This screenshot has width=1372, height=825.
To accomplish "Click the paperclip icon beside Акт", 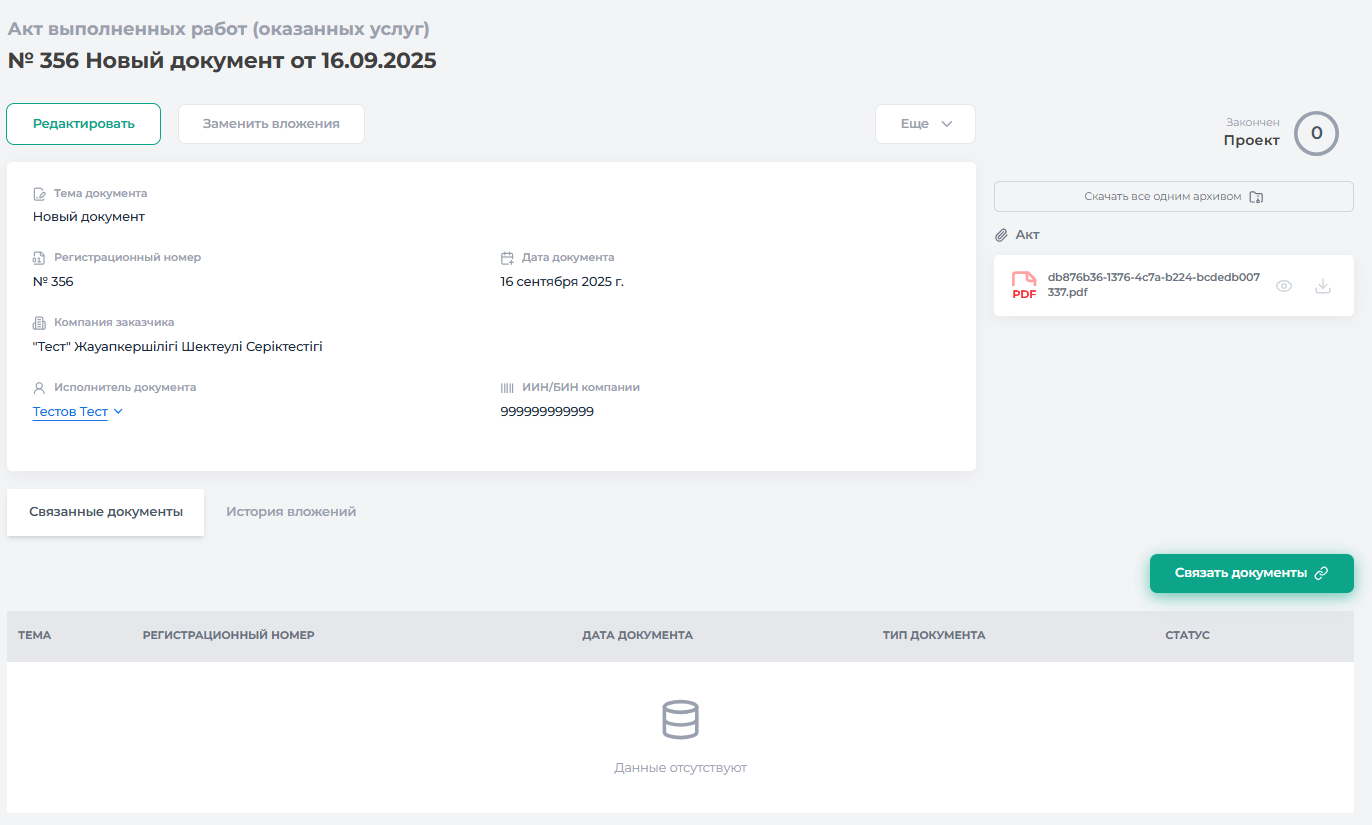I will pos(1001,235).
